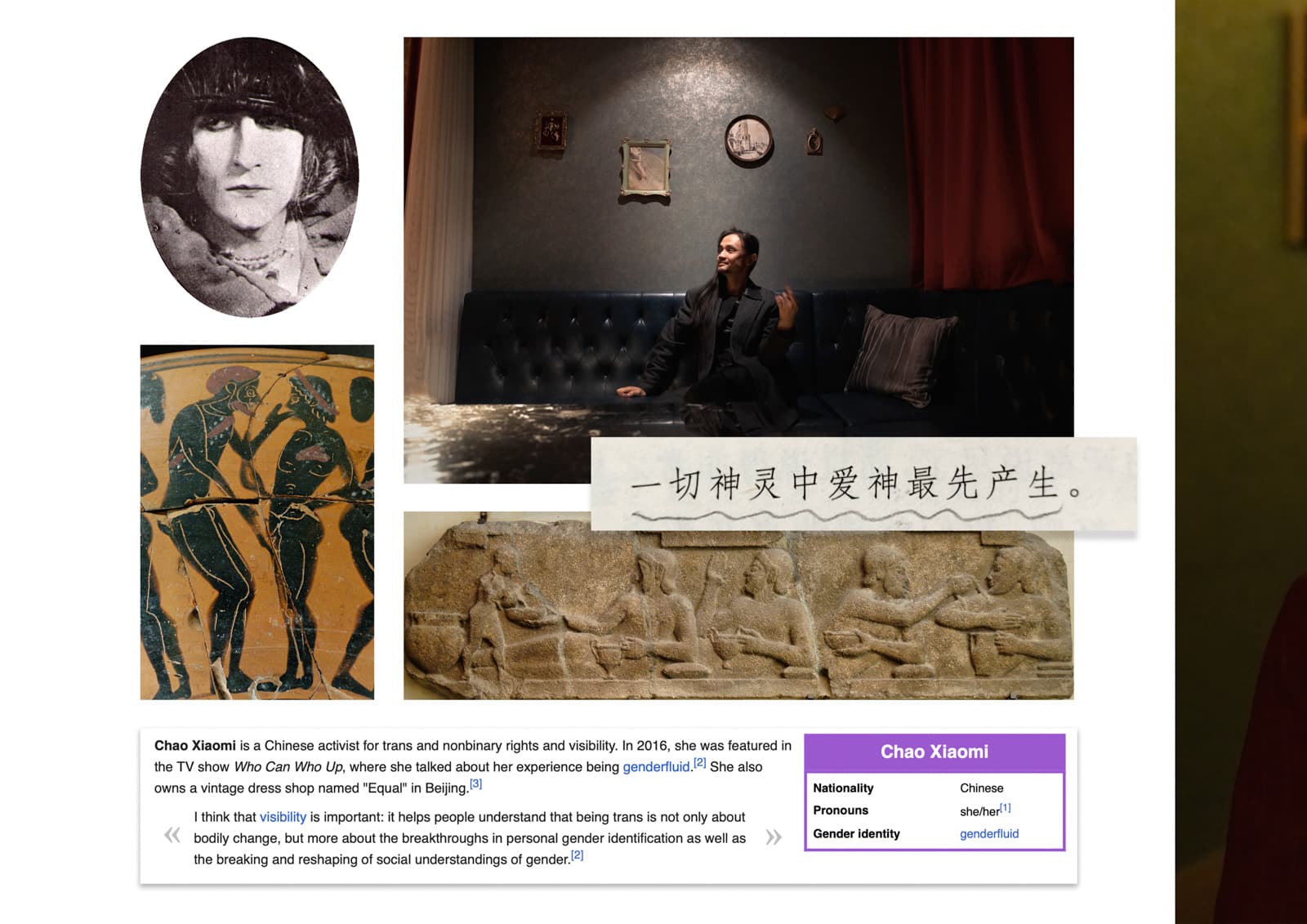Click the opening quotation mark icon

click(x=172, y=835)
